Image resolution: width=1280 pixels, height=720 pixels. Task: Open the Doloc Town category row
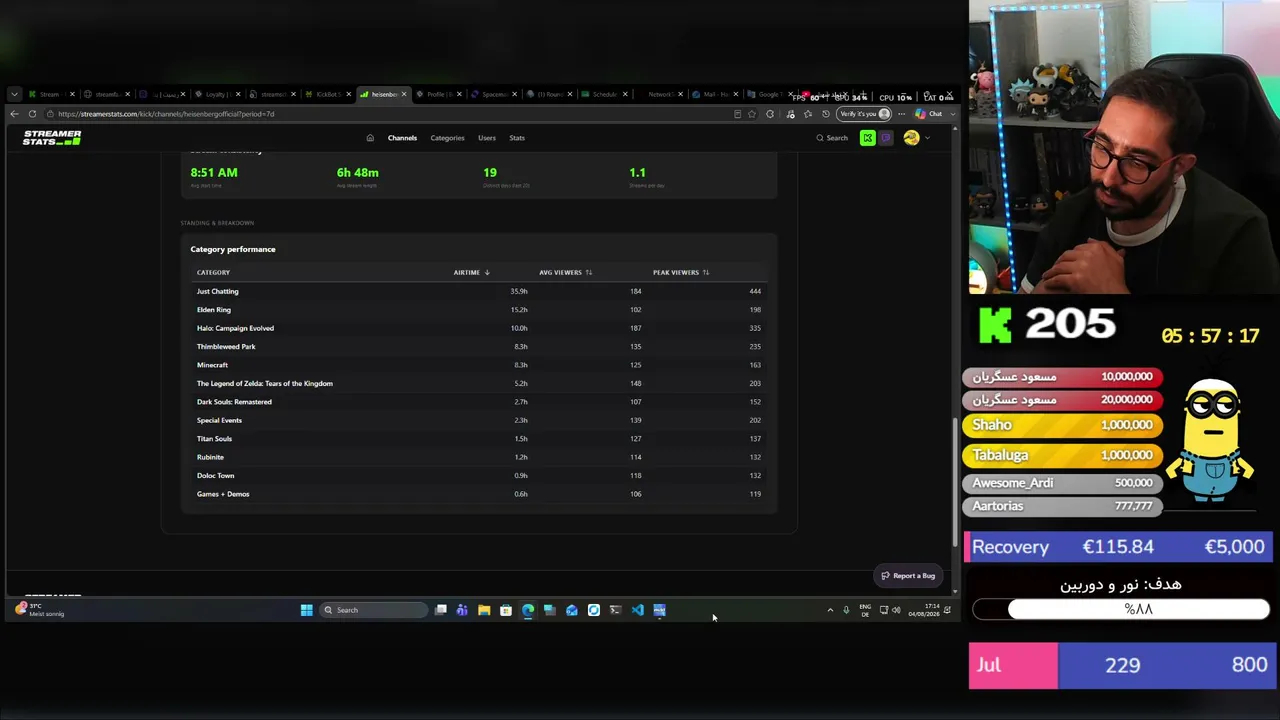click(478, 476)
